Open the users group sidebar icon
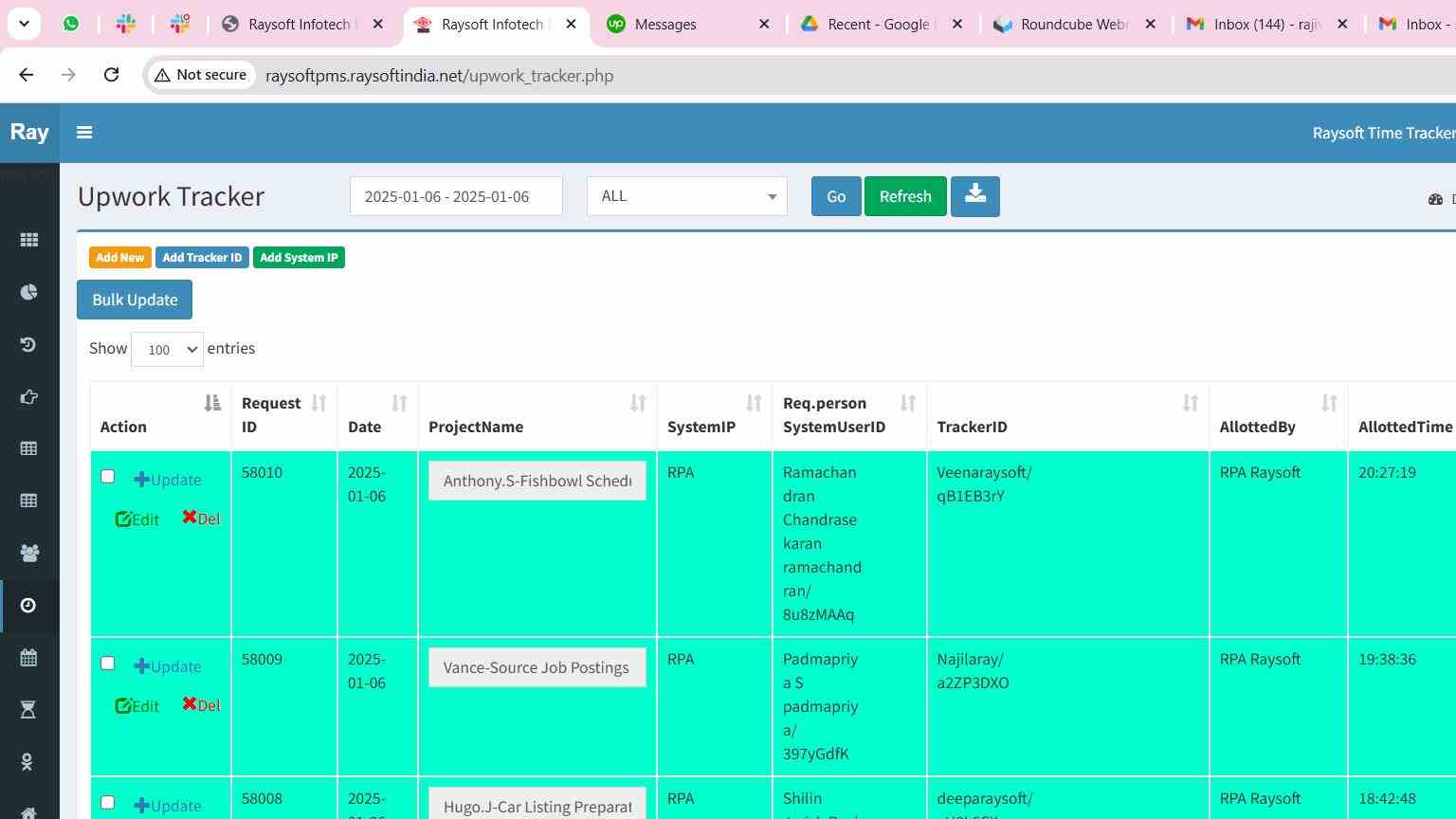This screenshot has width=1456, height=819. click(29, 553)
